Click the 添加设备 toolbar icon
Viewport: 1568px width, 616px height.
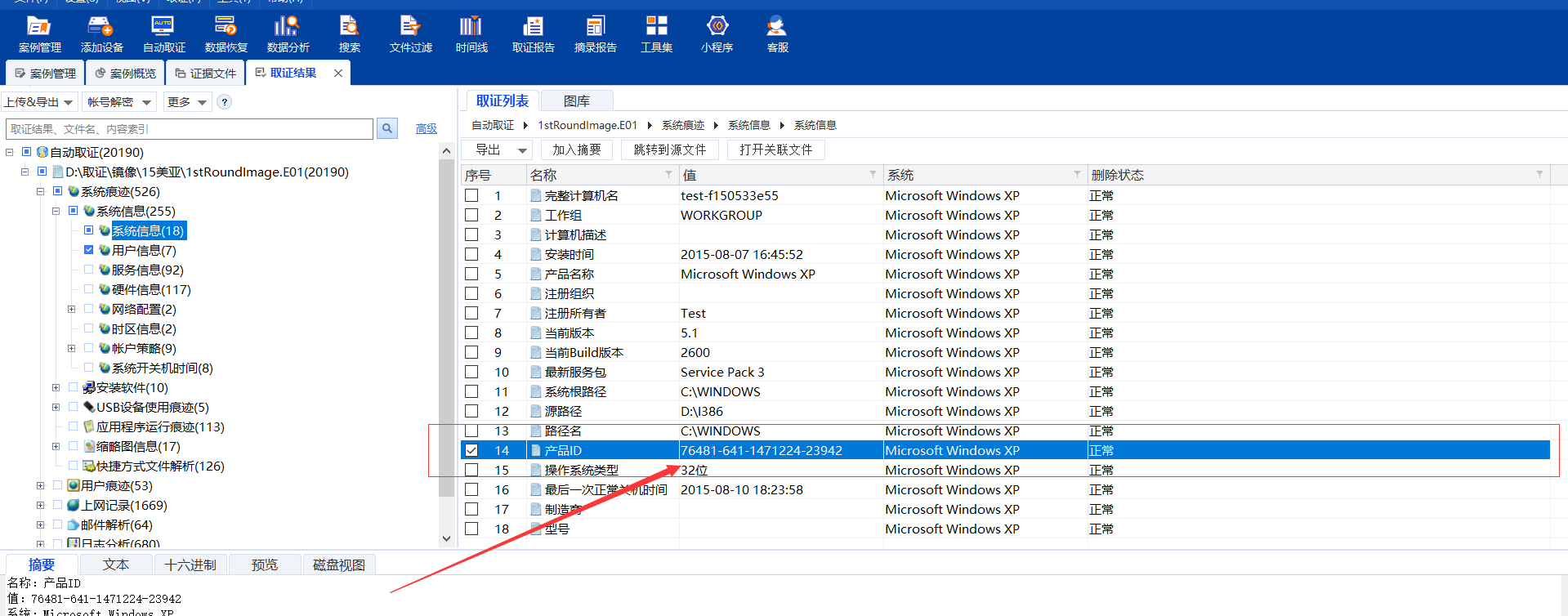pos(101,34)
